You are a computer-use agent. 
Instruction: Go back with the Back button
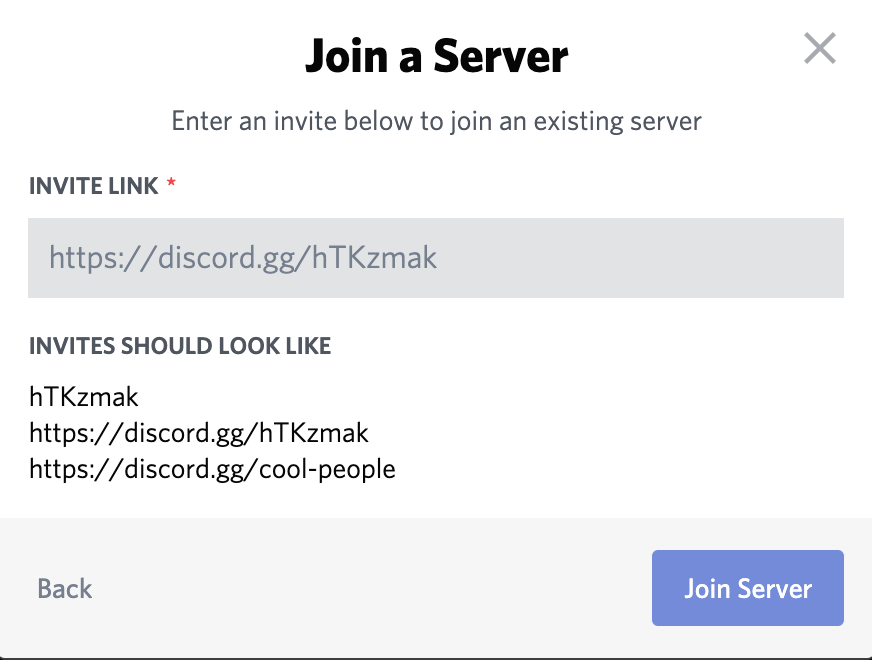pyautogui.click(x=65, y=588)
